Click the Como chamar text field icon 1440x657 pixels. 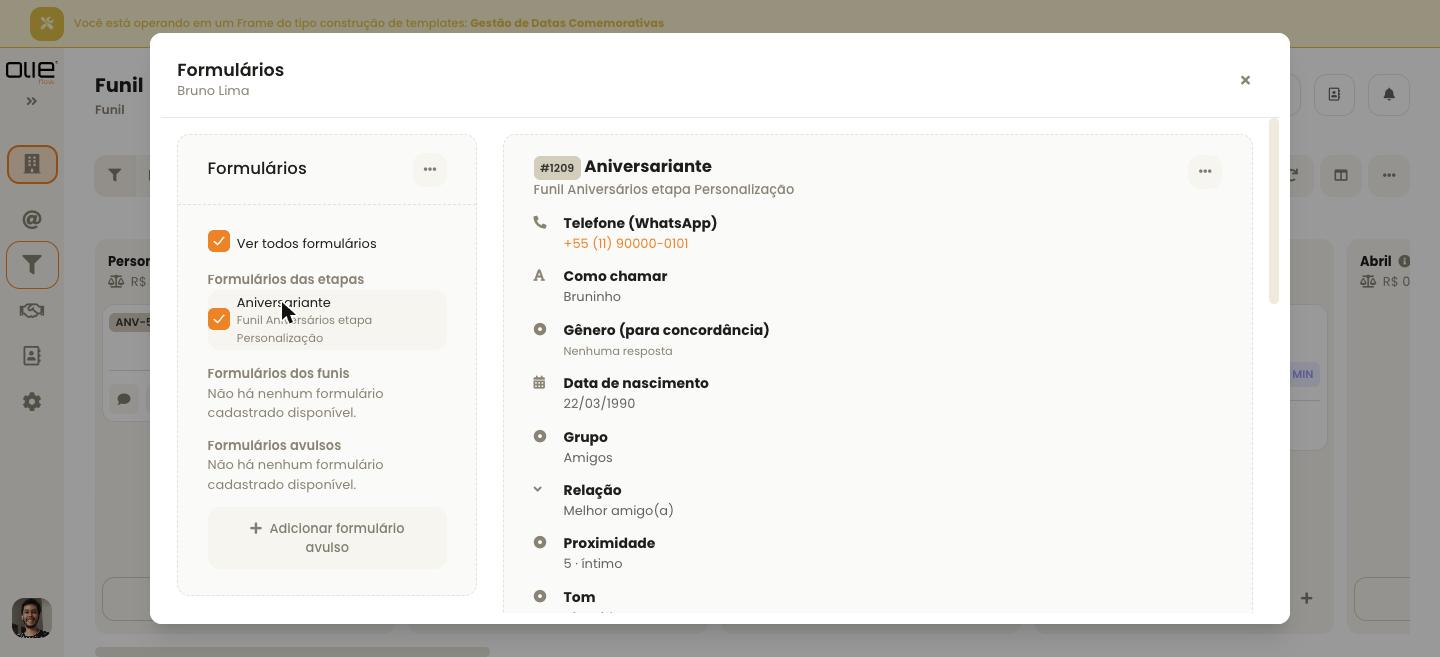[539, 275]
